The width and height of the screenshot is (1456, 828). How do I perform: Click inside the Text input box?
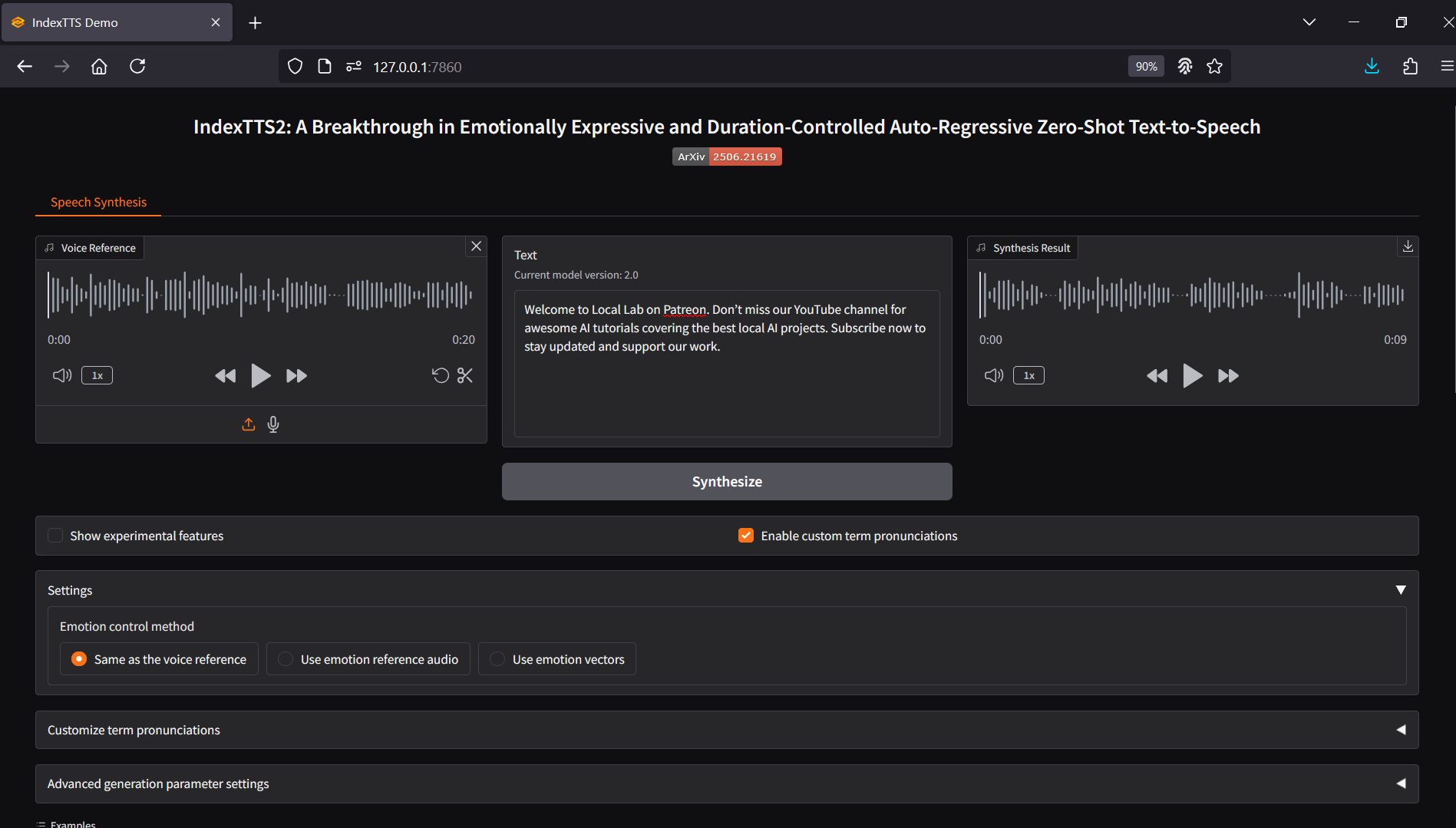click(727, 364)
